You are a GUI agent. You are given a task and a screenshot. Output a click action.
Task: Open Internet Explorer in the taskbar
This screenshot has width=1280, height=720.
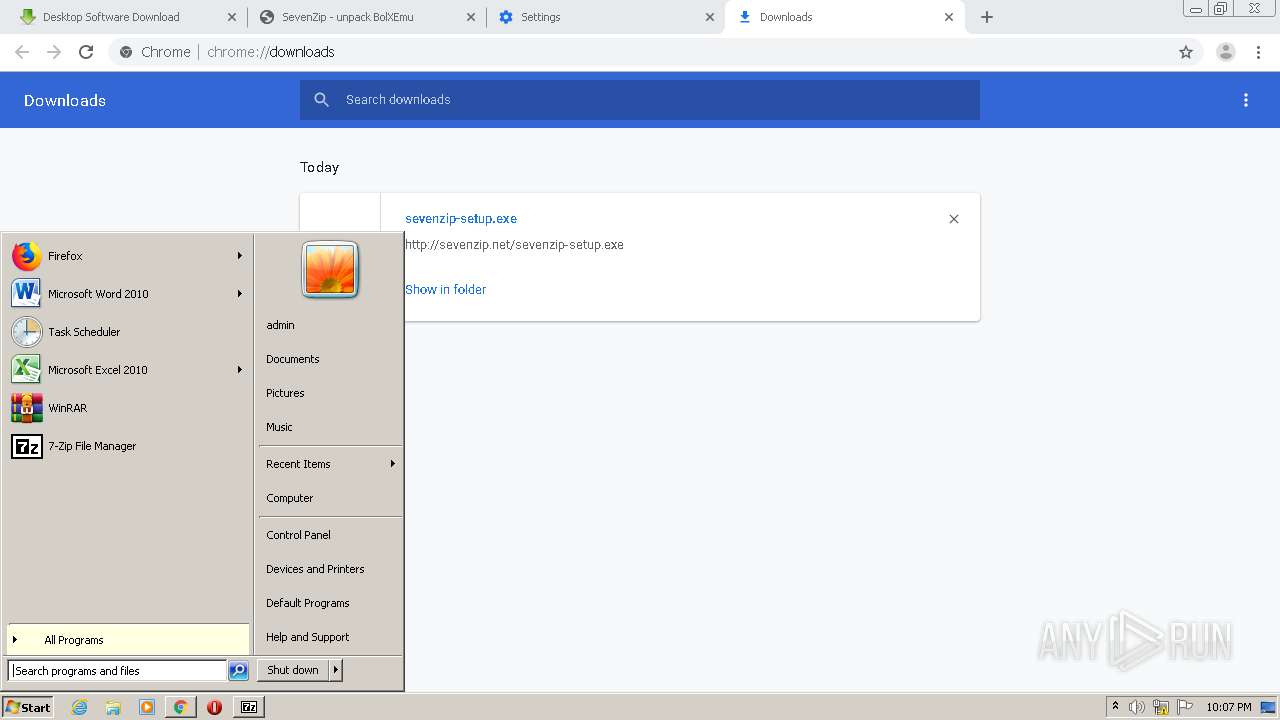(79, 707)
